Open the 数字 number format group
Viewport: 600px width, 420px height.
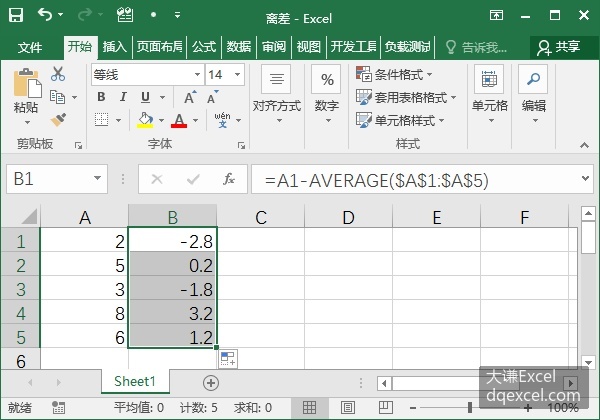[x=326, y=94]
